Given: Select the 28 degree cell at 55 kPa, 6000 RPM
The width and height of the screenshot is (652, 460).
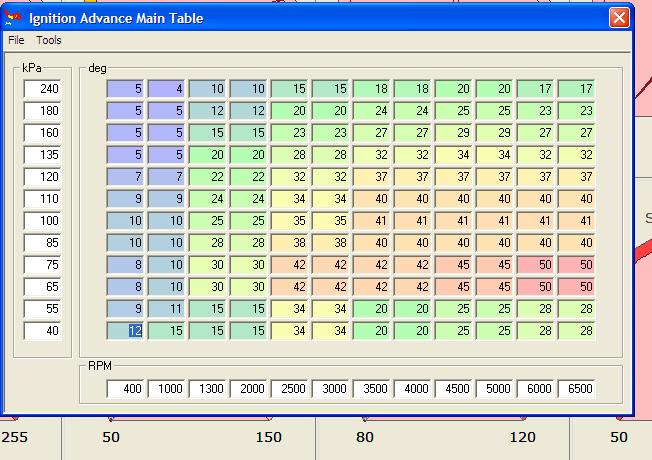Looking at the screenshot, I should coord(536,309).
